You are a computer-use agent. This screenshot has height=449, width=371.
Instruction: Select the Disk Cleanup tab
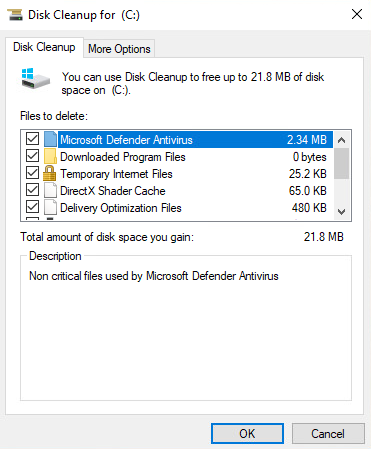[x=44, y=47]
